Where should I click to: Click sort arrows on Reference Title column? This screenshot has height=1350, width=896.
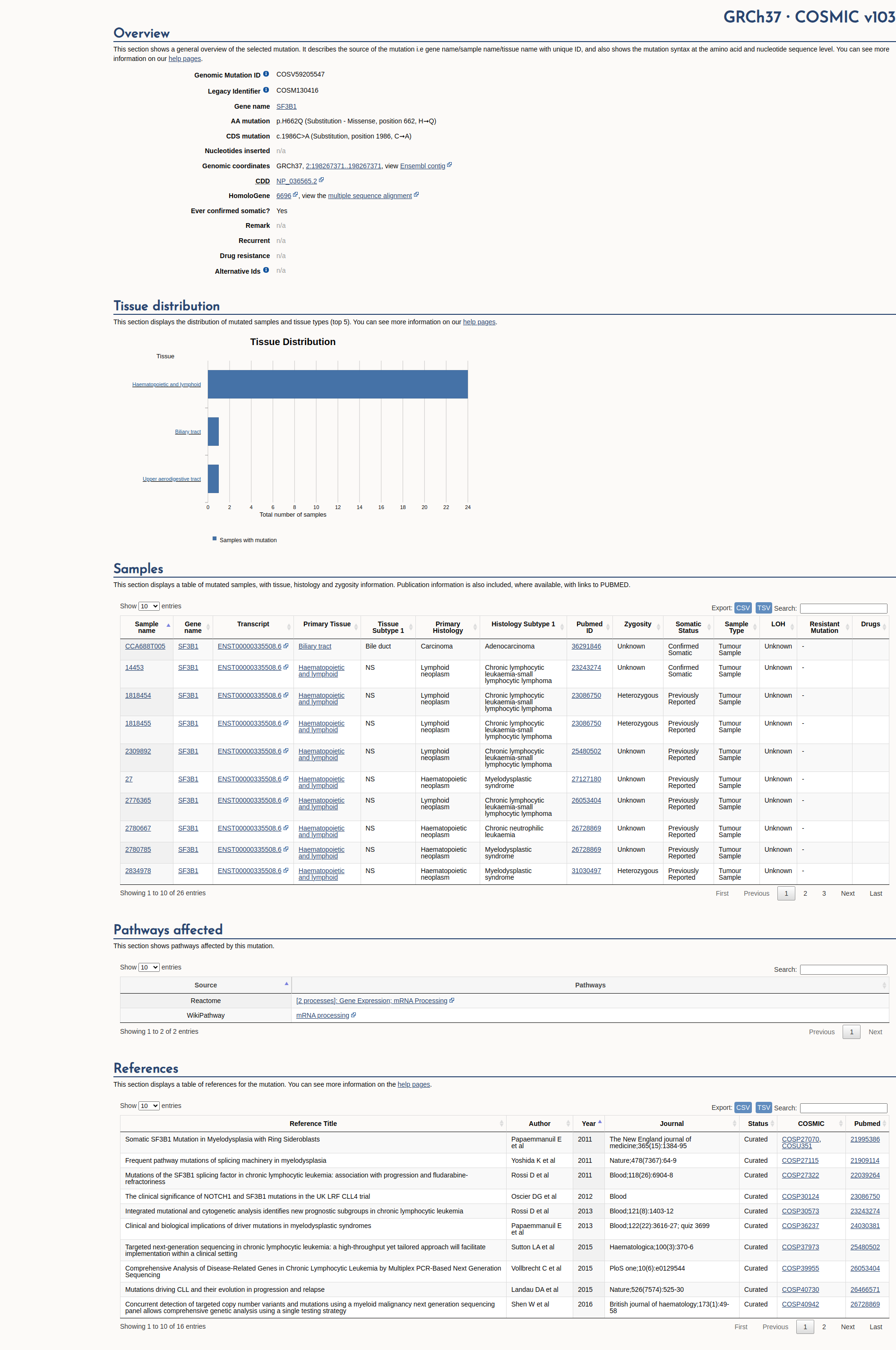tap(502, 1124)
